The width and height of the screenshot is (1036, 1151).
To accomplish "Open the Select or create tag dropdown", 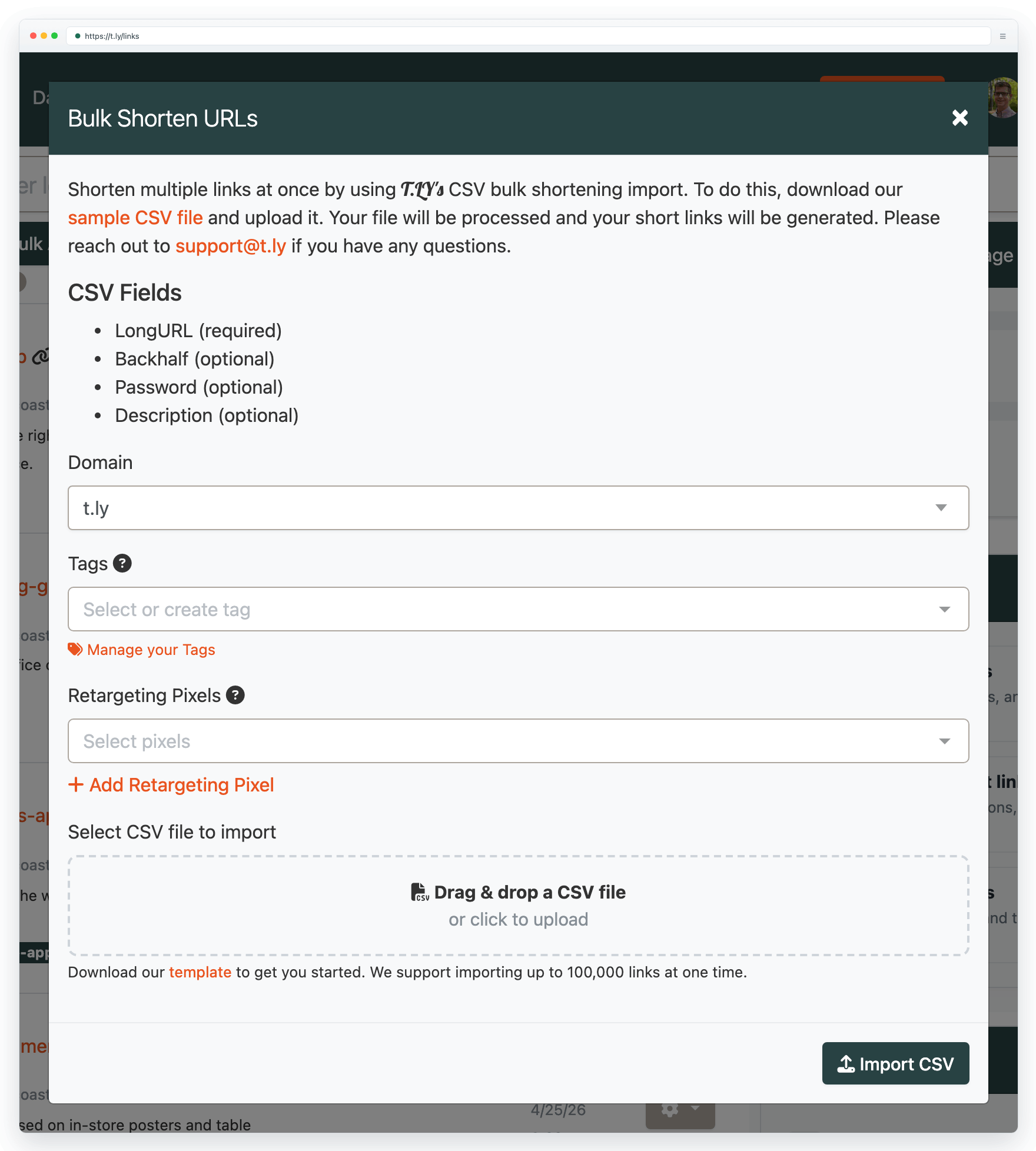I will 518,609.
